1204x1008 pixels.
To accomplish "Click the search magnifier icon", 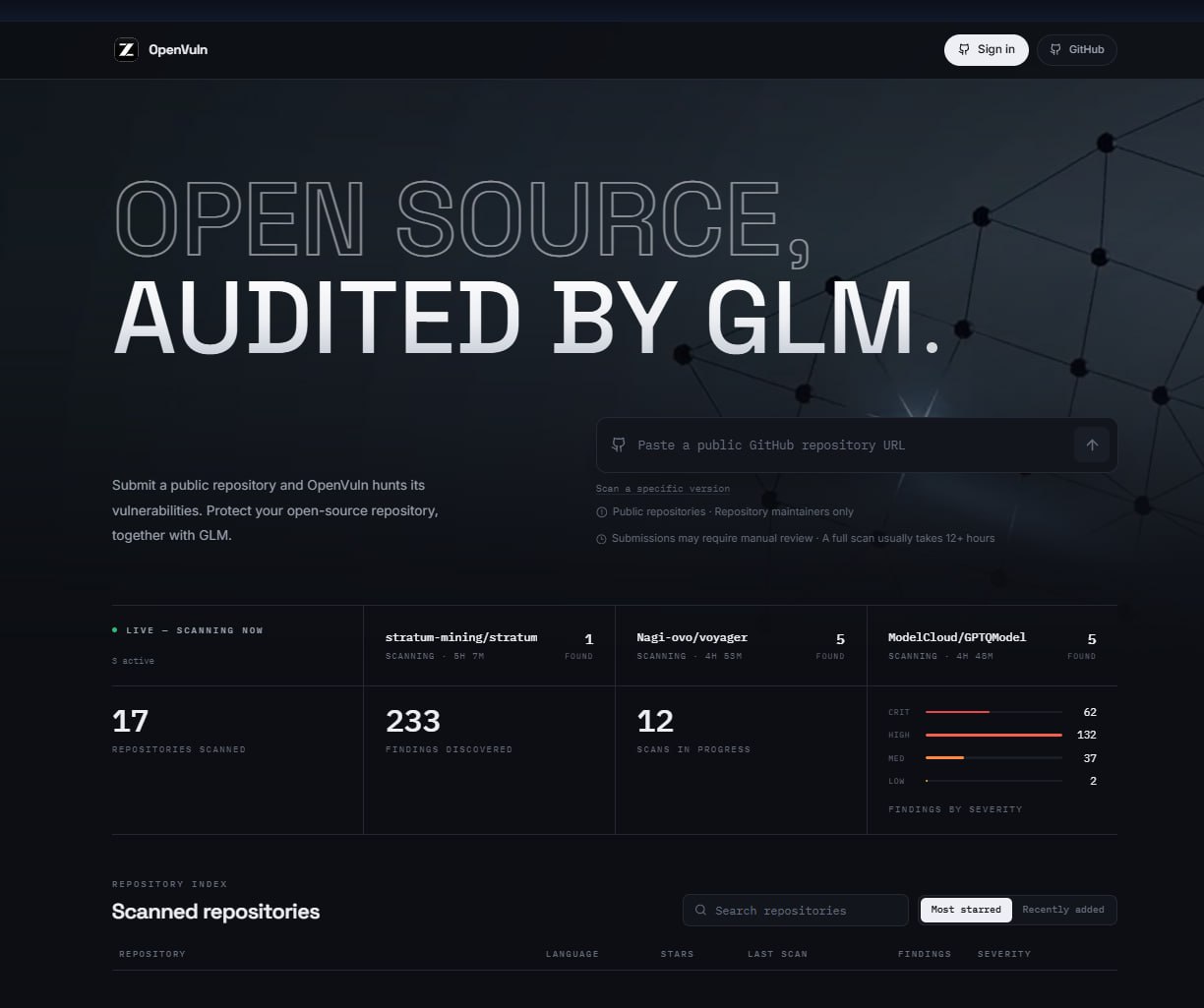I will click(x=701, y=910).
